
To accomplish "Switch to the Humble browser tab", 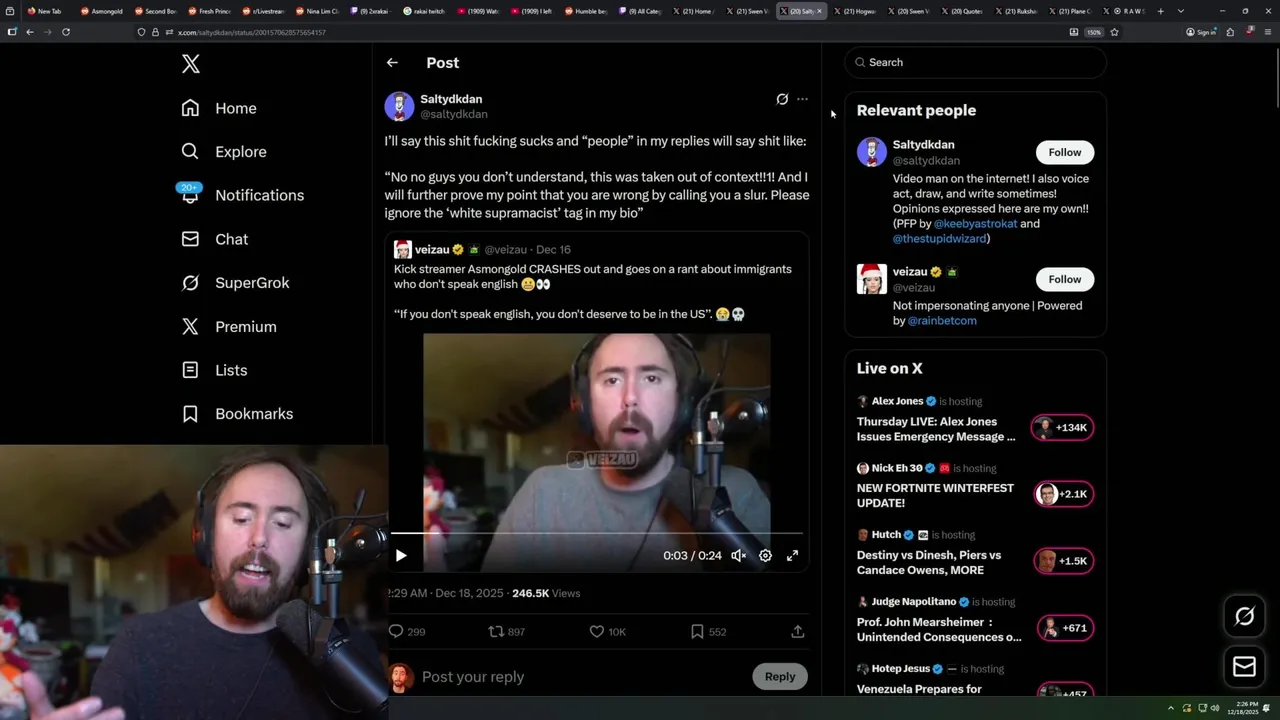I will 586,11.
